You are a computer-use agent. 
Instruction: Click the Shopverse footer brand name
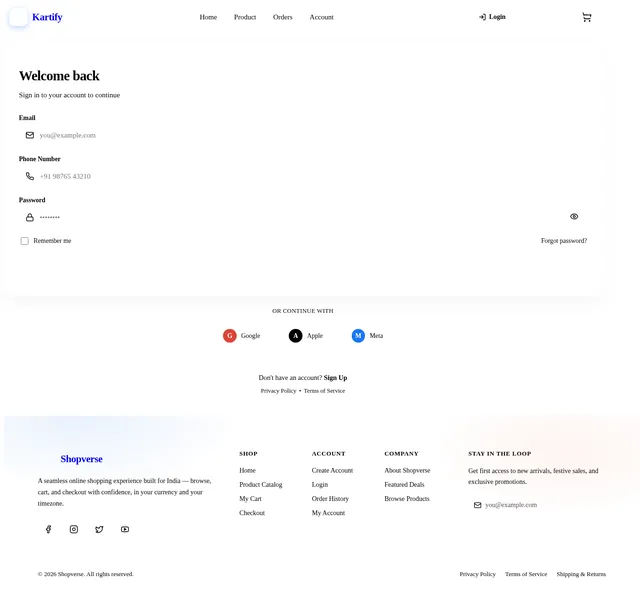(82, 459)
